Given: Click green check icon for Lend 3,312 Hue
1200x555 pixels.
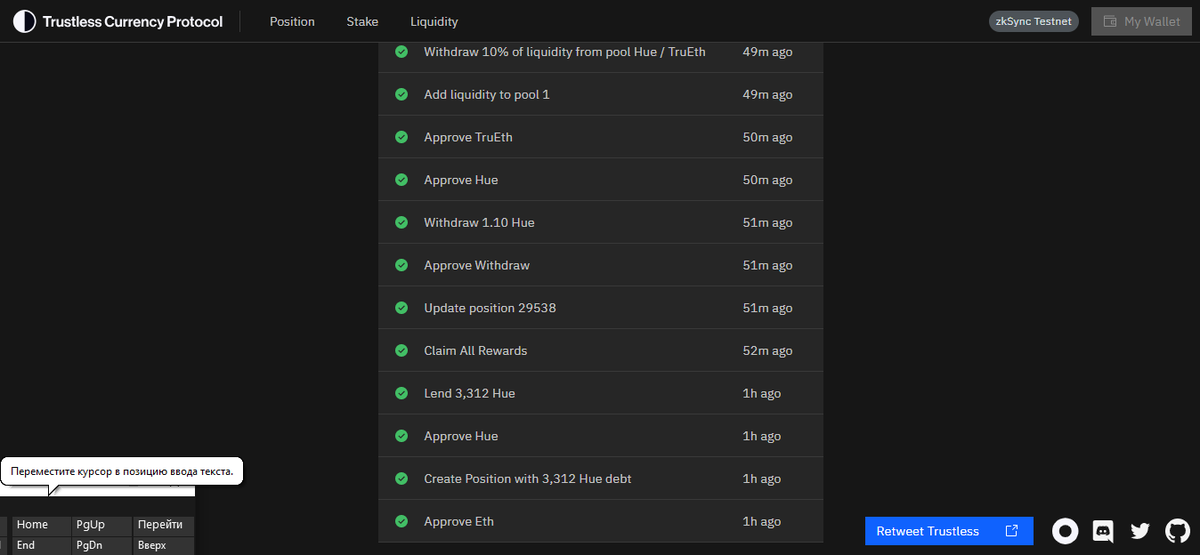Looking at the screenshot, I should 401,393.
